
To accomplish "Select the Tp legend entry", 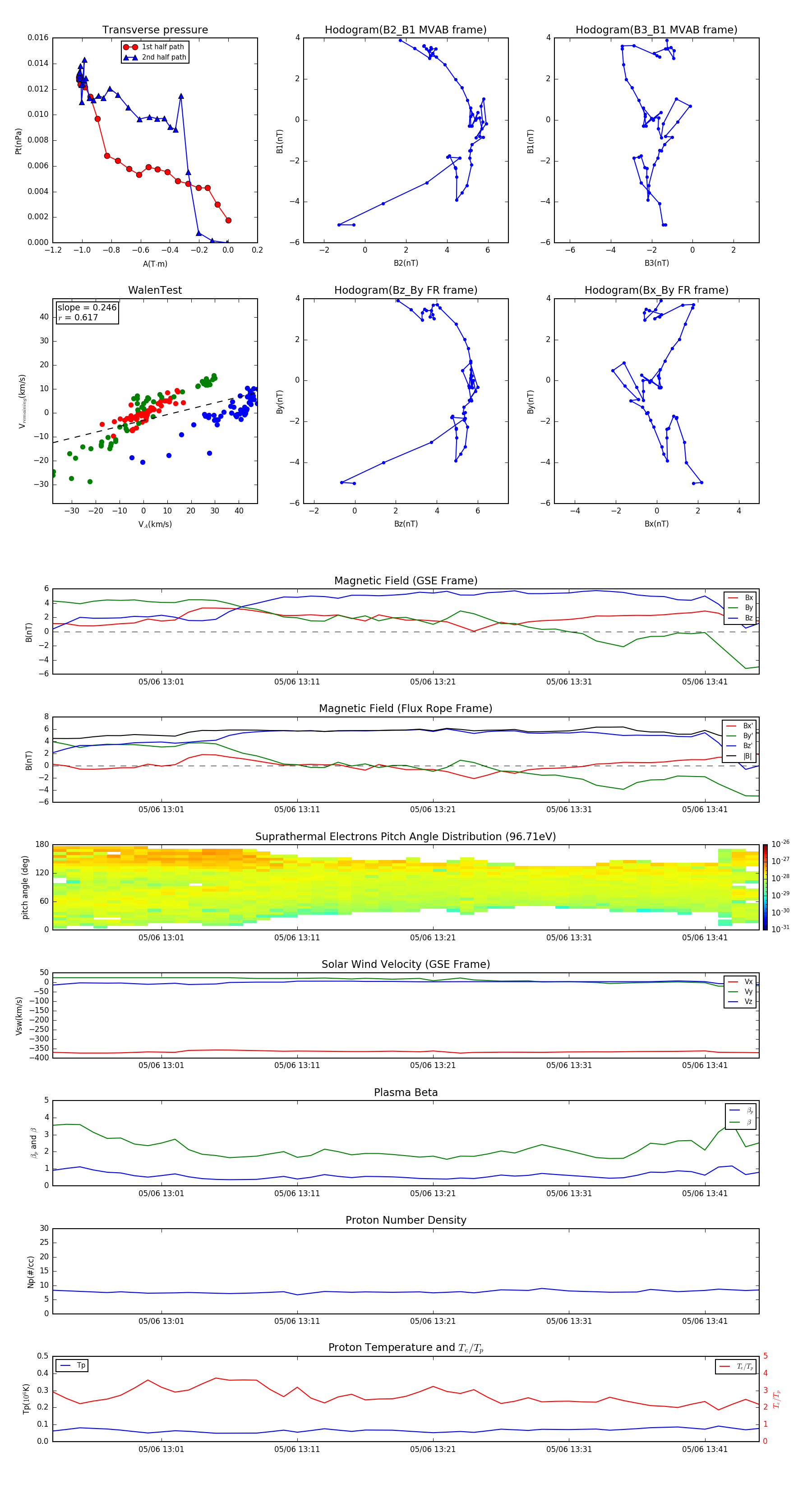I will [x=72, y=1365].
